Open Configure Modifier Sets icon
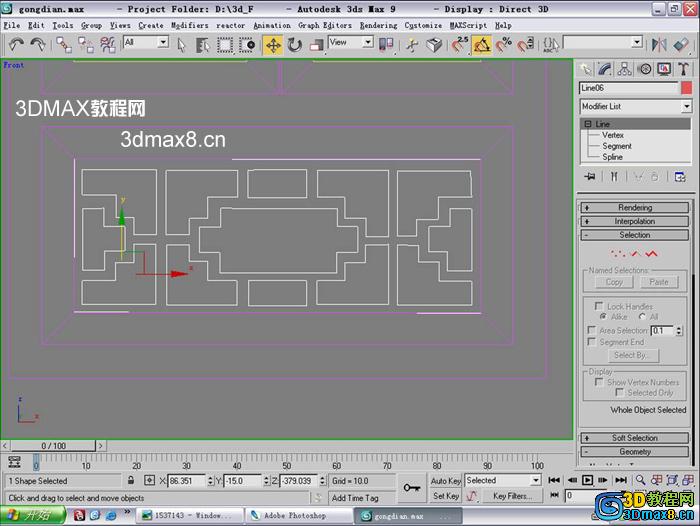Viewport: 700px width, 526px height. pos(680,177)
